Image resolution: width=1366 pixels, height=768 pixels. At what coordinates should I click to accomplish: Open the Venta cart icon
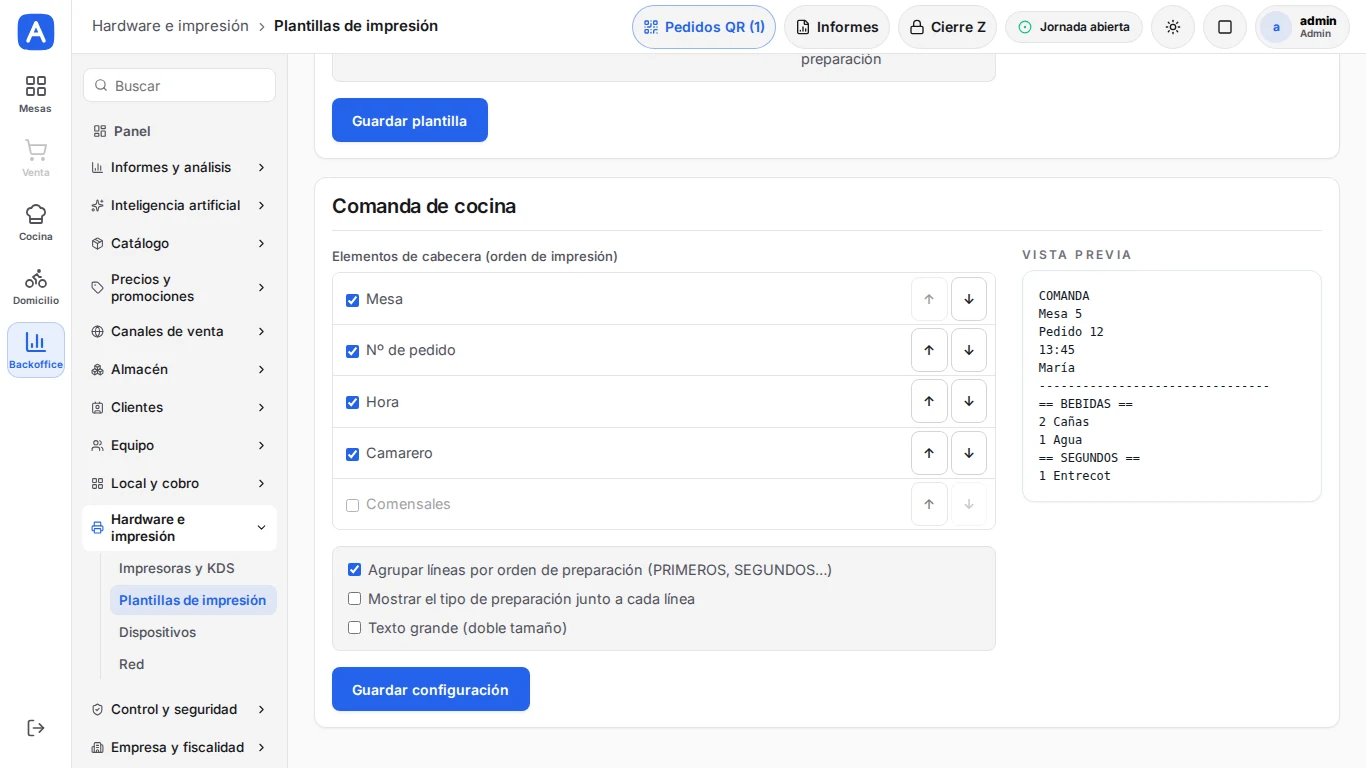36,158
